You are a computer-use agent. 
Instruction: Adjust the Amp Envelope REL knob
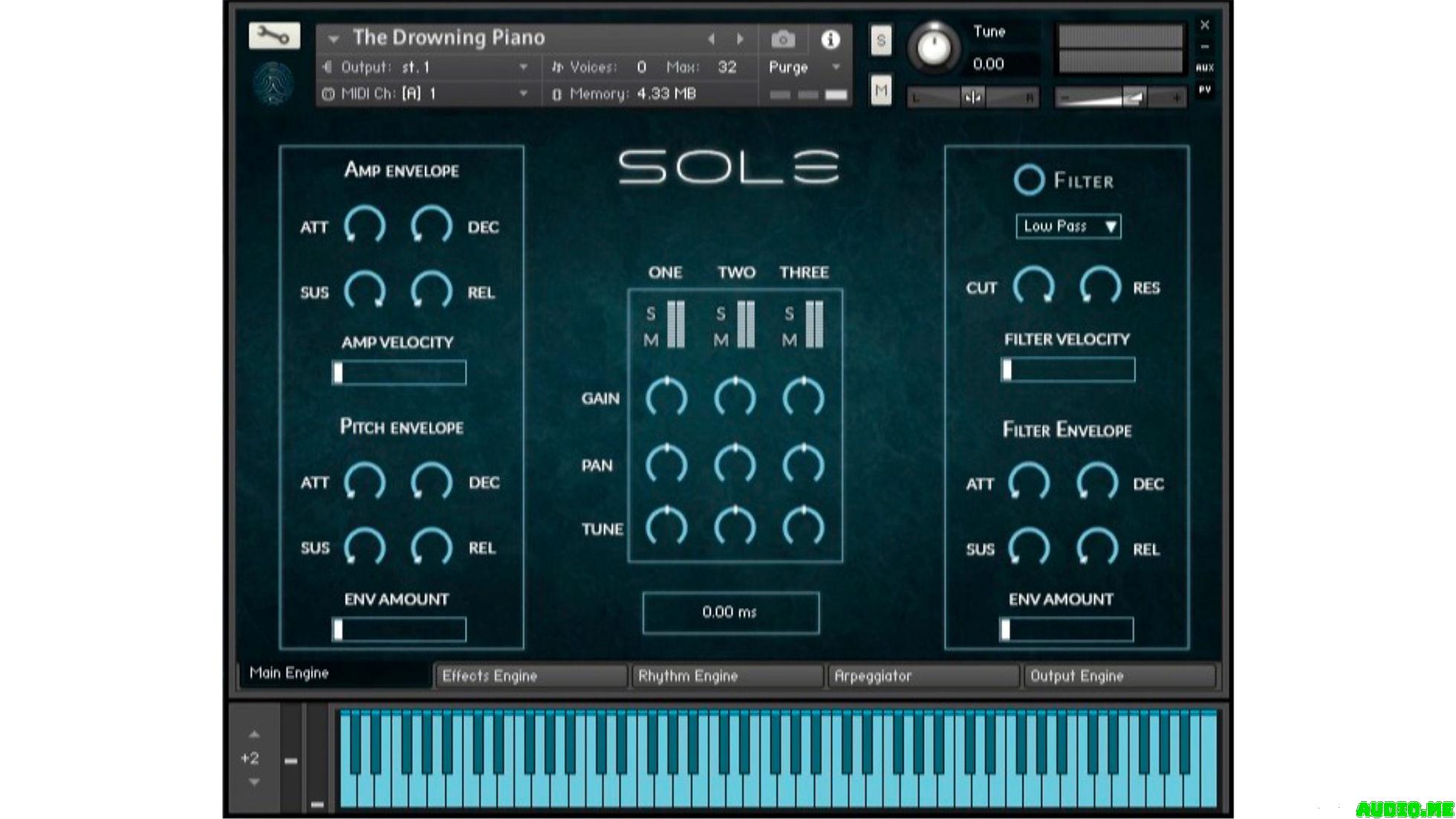(x=432, y=291)
